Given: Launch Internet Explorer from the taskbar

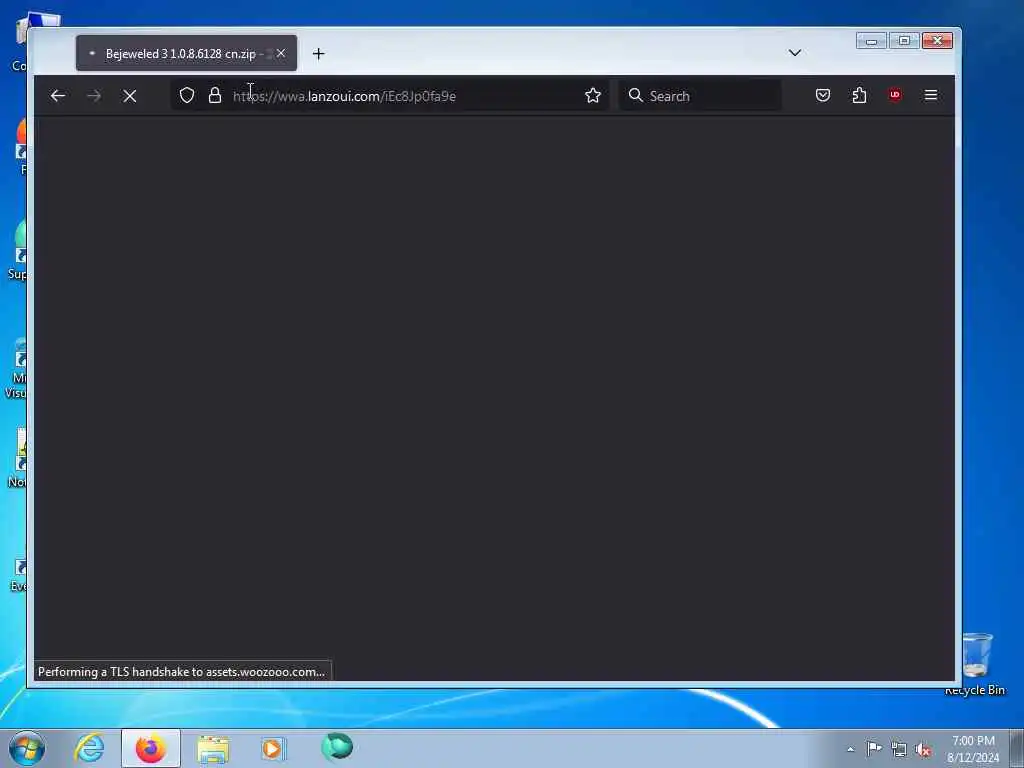Looking at the screenshot, I should click(x=89, y=748).
